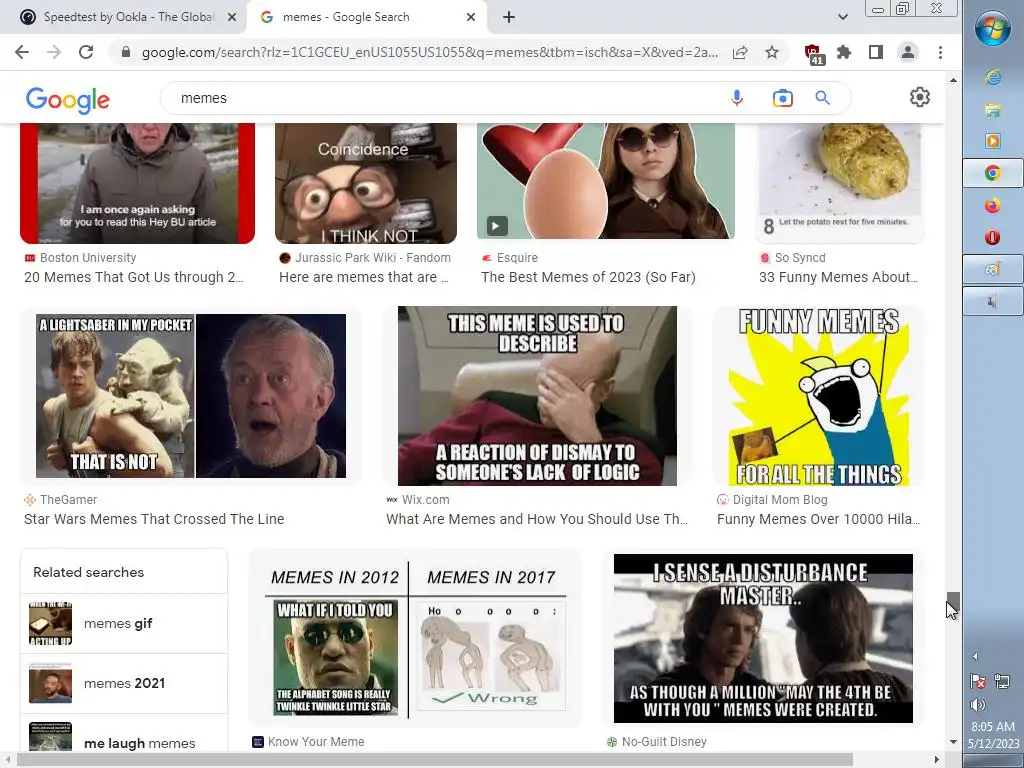Launch Internet Explorer from the taskbar

(x=993, y=78)
